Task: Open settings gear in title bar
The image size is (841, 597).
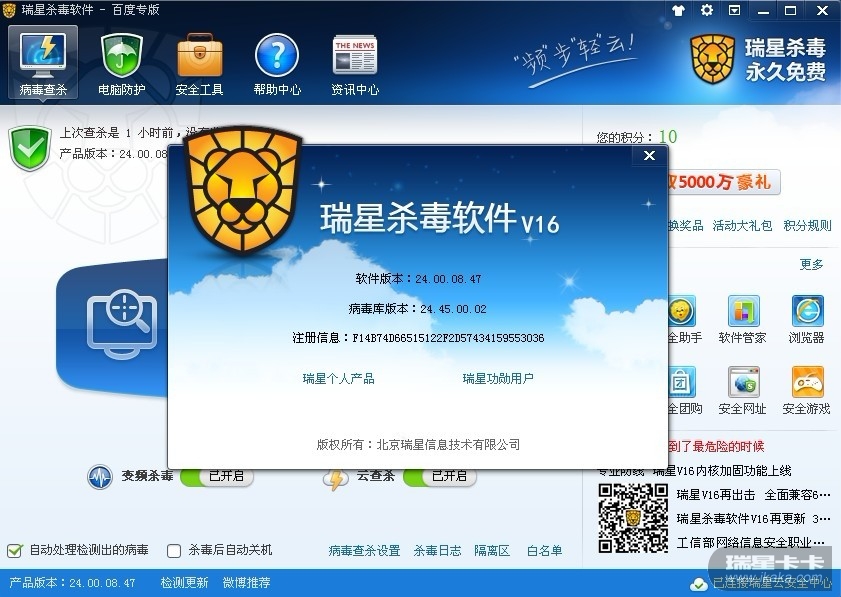Action: (x=707, y=10)
